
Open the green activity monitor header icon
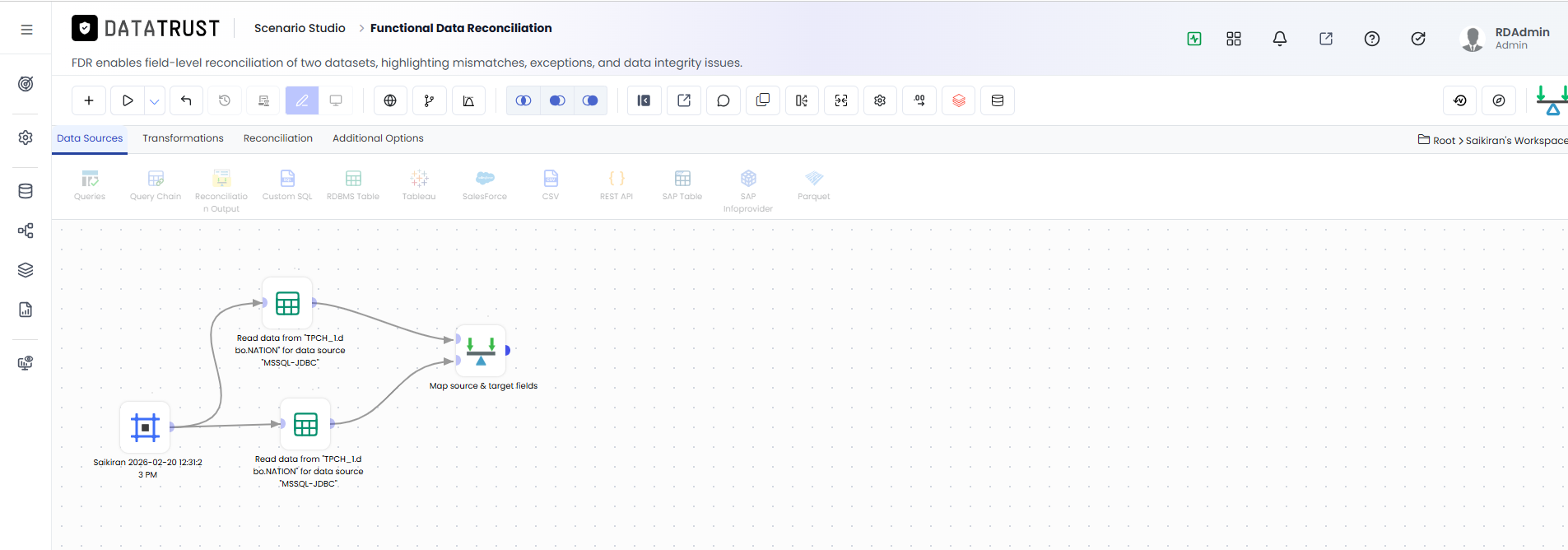click(x=1194, y=39)
